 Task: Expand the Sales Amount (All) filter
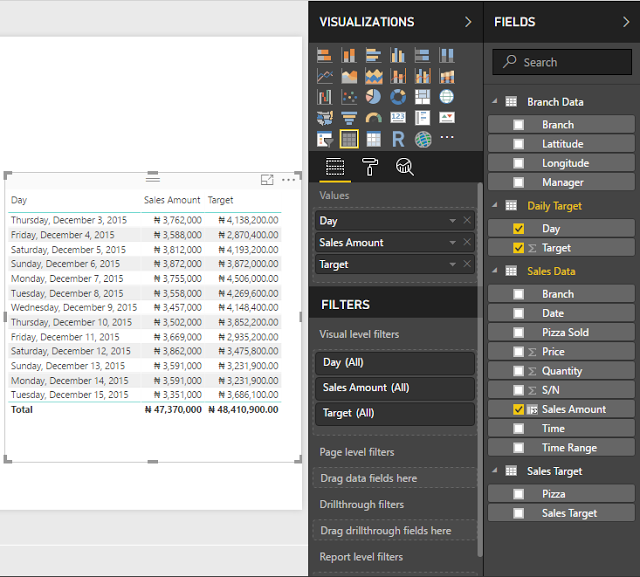pos(395,388)
